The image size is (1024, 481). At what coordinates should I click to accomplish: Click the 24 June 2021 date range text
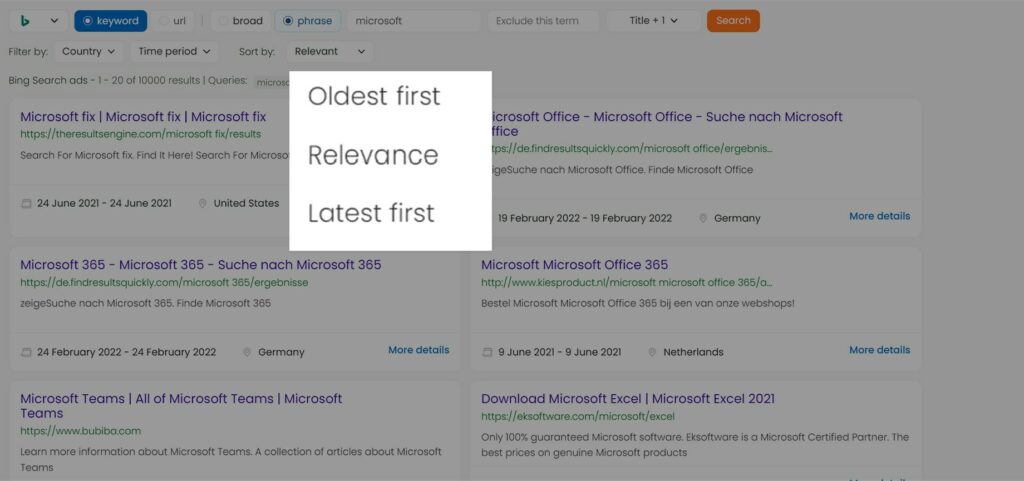[104, 204]
